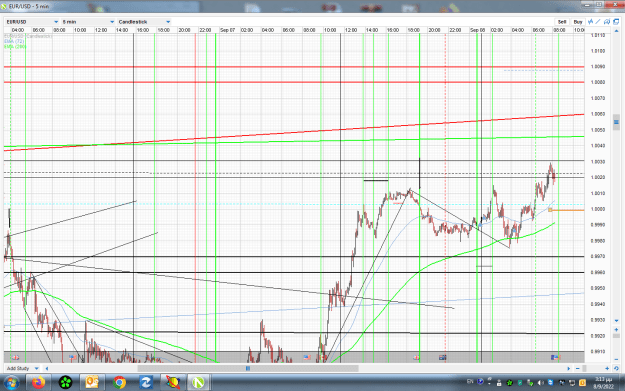This screenshot has width=625, height=391.
Task: Open the Candlestick chart type dropdown
Action: pos(144,22)
